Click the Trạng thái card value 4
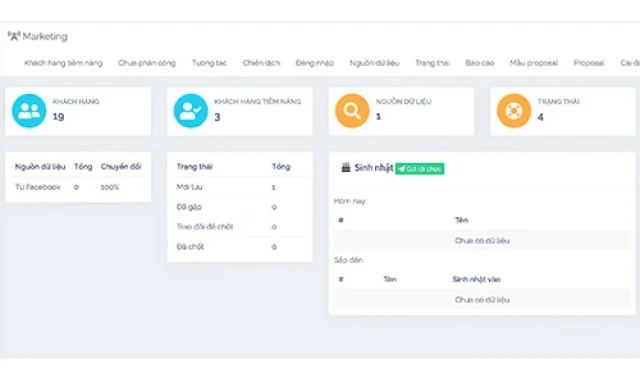Screen dimensions: 640x373 click(x=540, y=117)
